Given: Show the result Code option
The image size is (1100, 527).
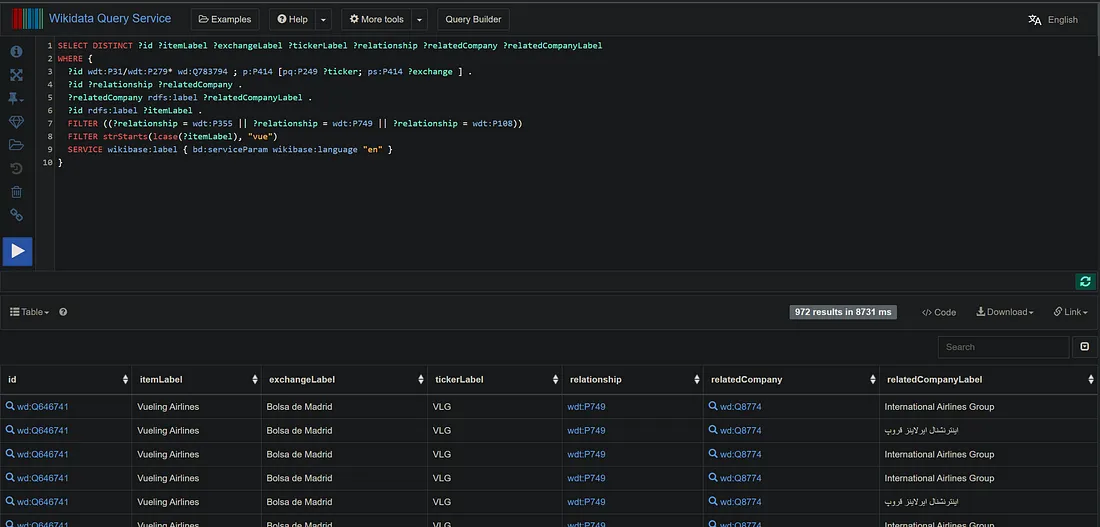Looking at the screenshot, I should pos(939,312).
